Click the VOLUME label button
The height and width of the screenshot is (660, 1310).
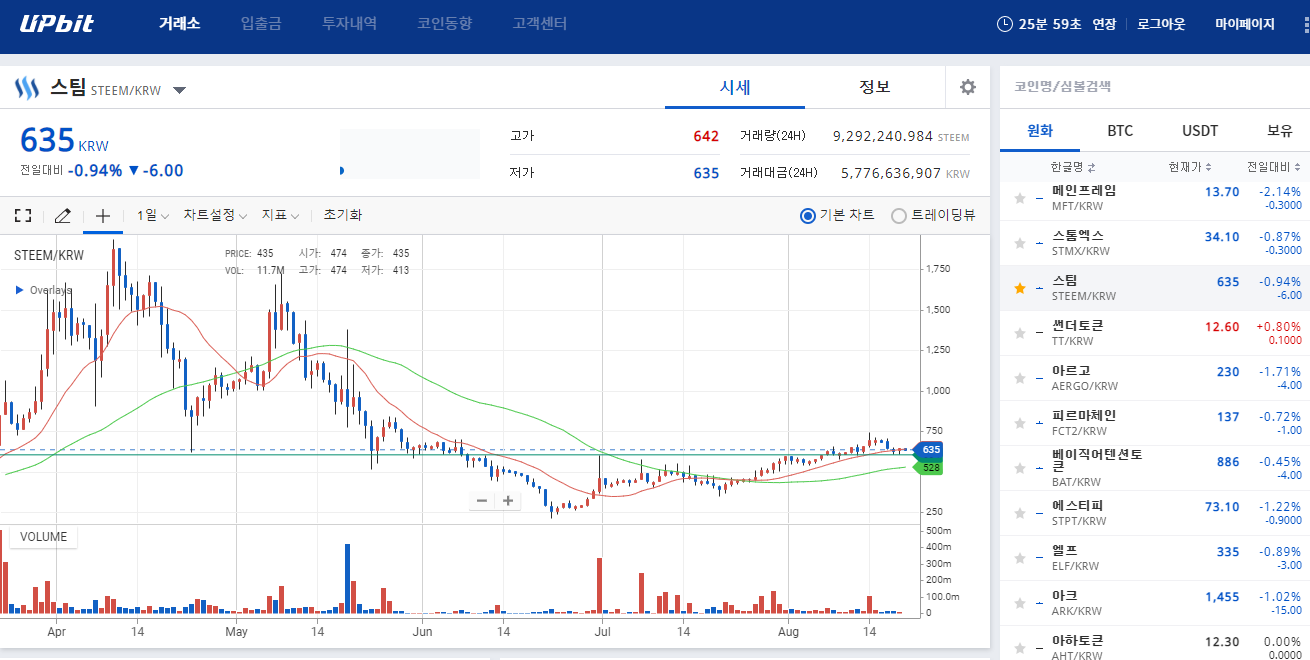[x=43, y=537]
